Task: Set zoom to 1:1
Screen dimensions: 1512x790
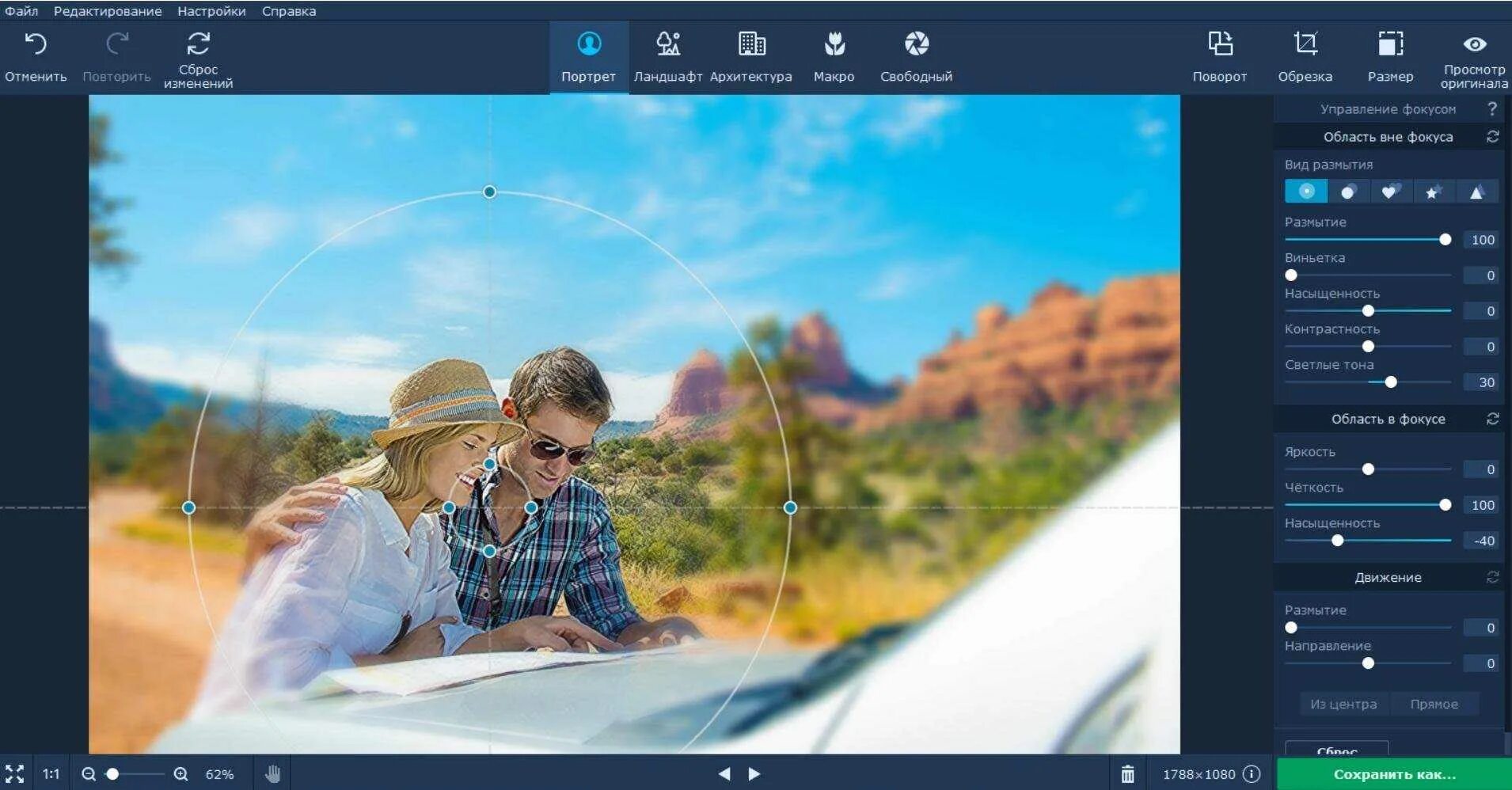Action: (x=51, y=774)
